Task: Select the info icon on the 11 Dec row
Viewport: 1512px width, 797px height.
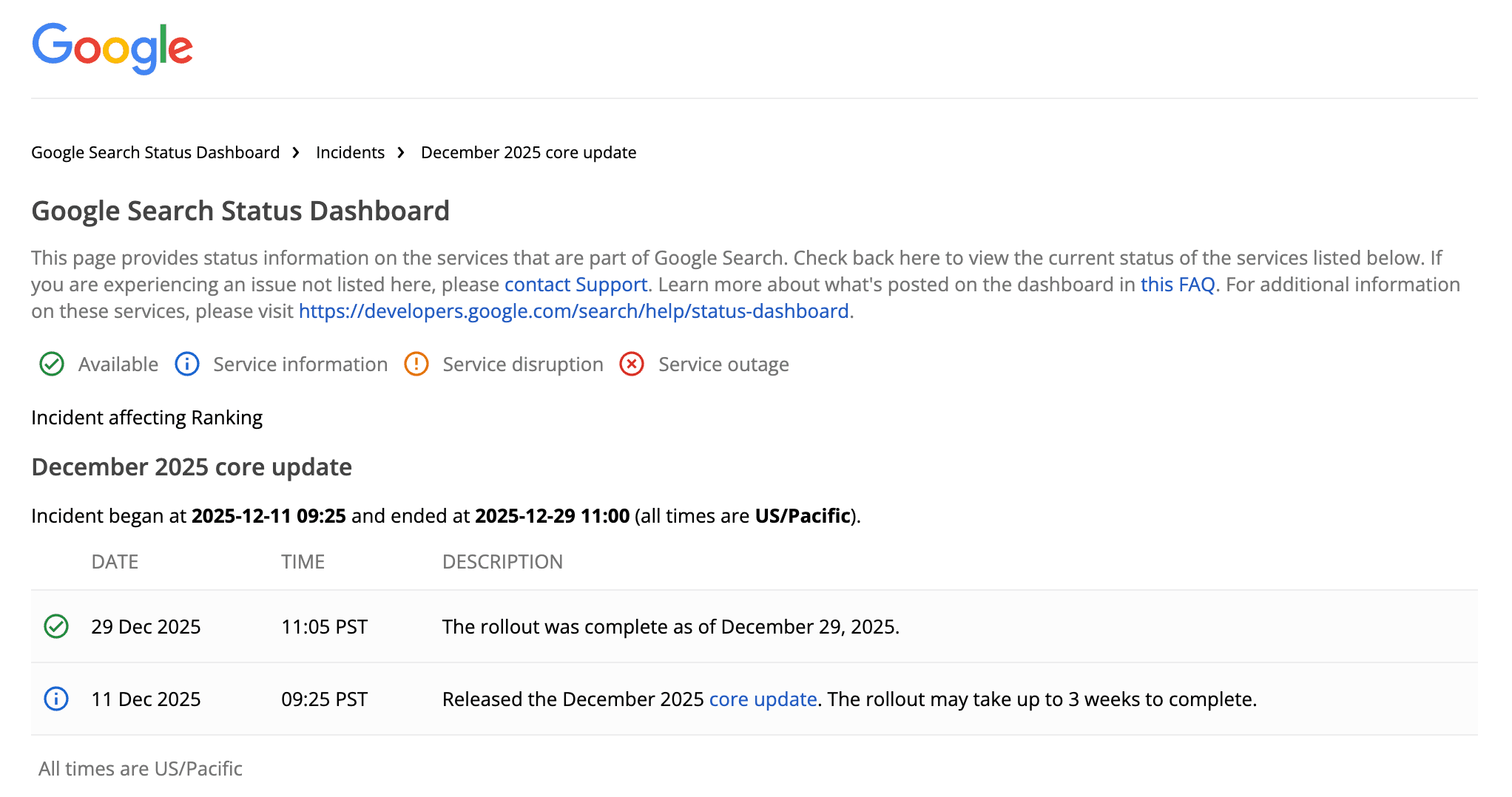Action: 56,699
